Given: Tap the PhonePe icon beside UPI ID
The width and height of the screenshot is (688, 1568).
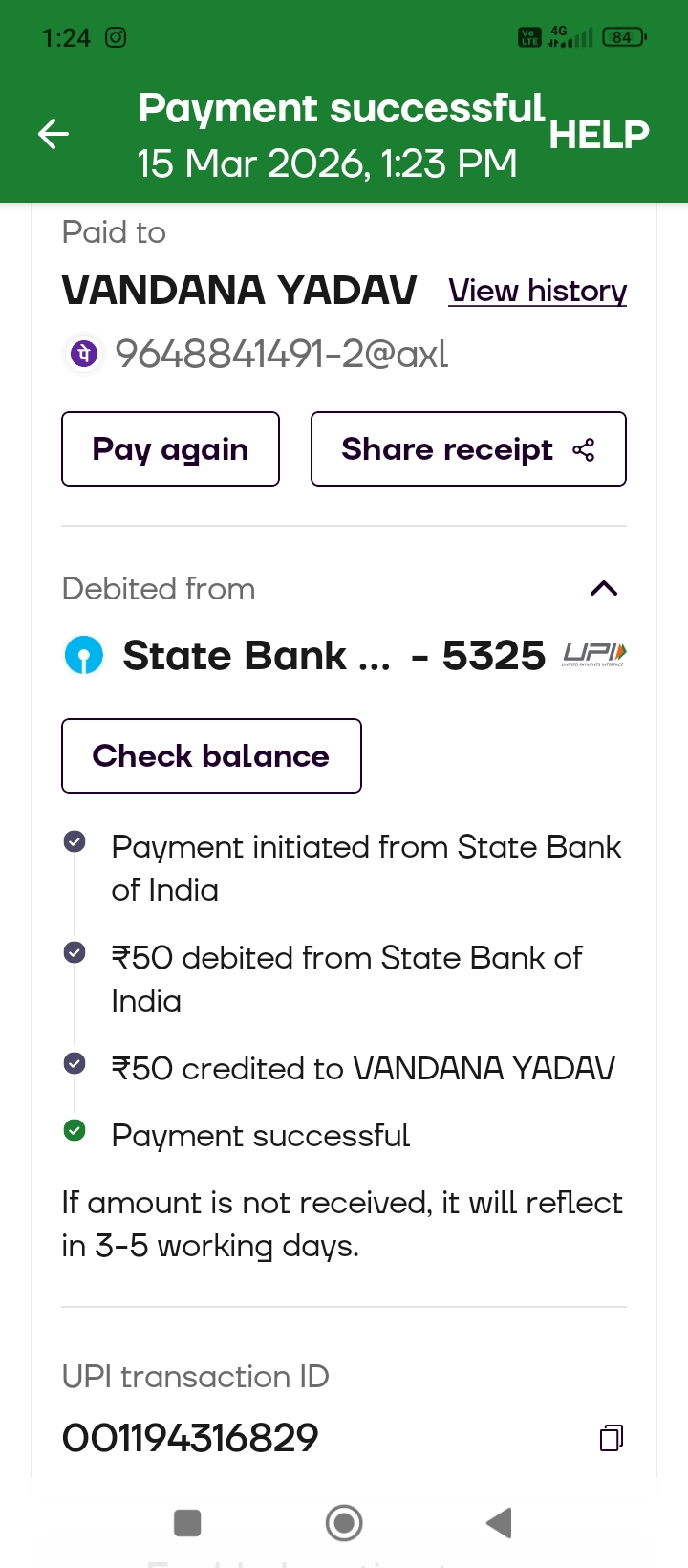Looking at the screenshot, I should point(84,355).
